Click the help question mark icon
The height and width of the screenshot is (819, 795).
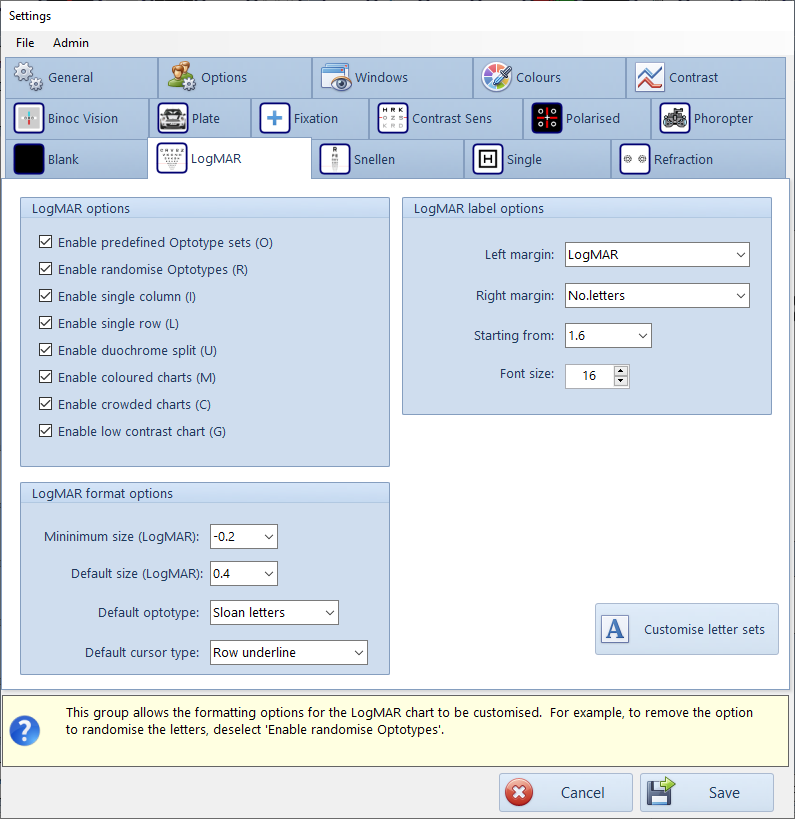pyautogui.click(x=25, y=730)
